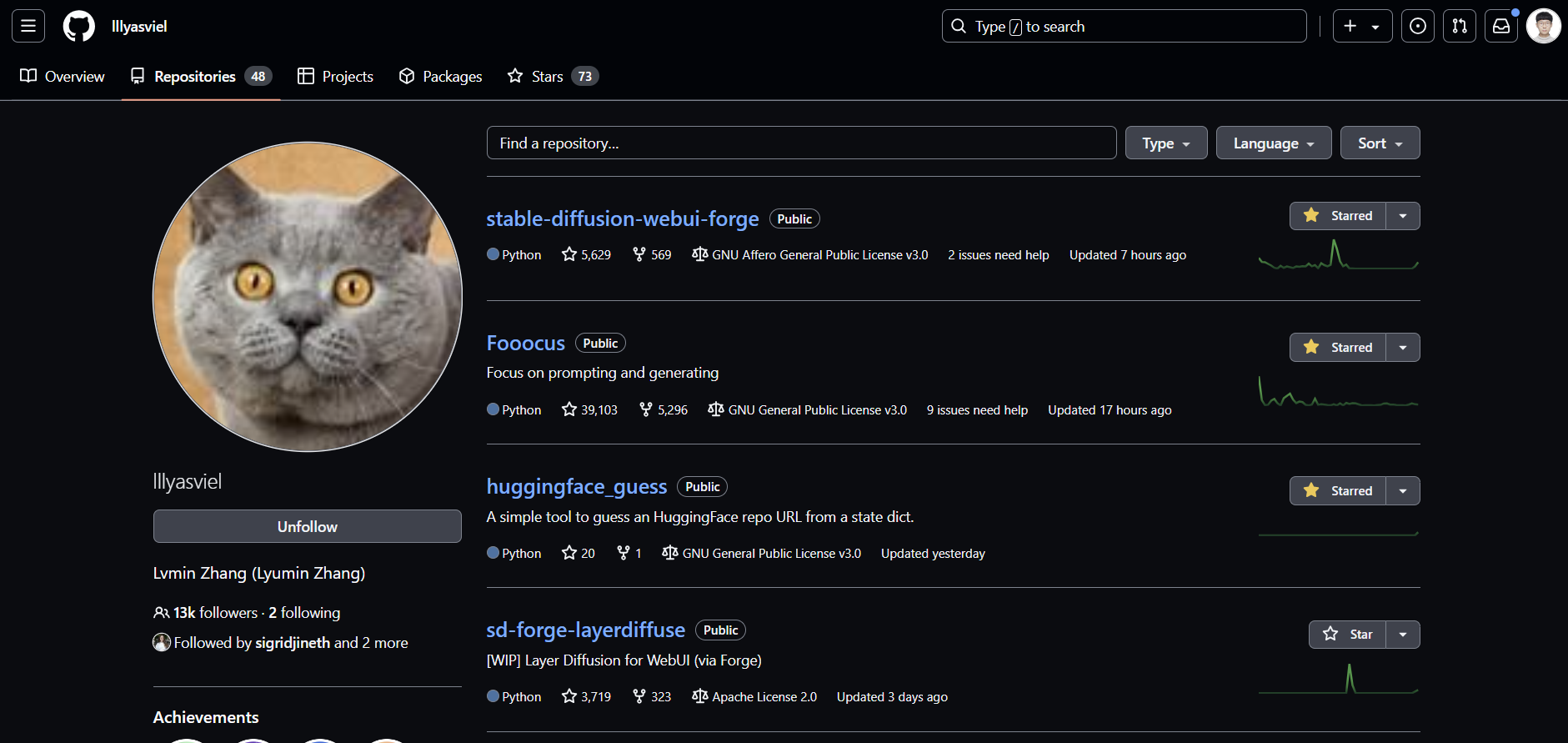The width and height of the screenshot is (1568, 743).
Task: Expand lists dropdown for huggingface_guess
Action: [1403, 490]
